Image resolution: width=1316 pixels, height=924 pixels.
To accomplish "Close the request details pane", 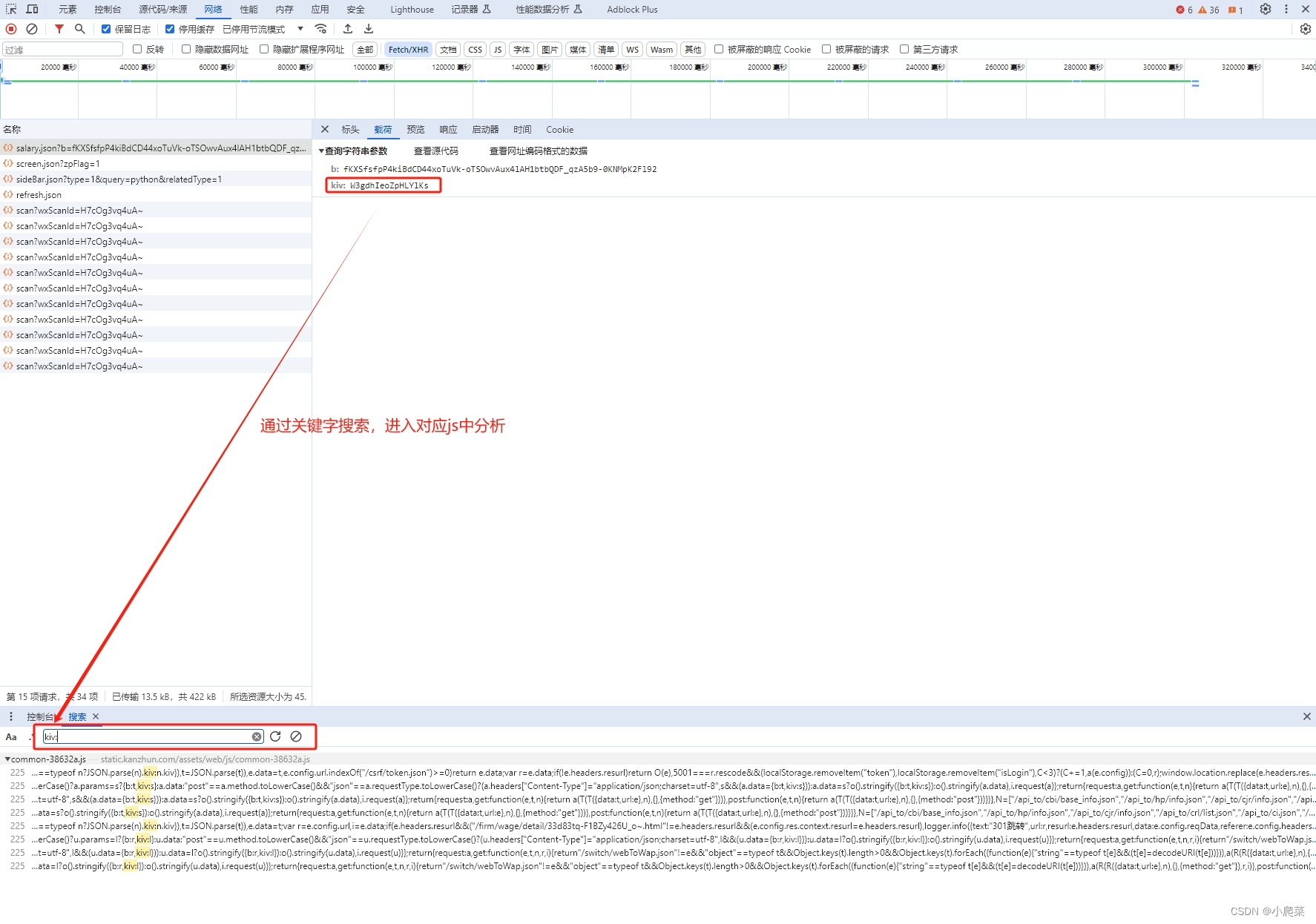I will pyautogui.click(x=325, y=129).
